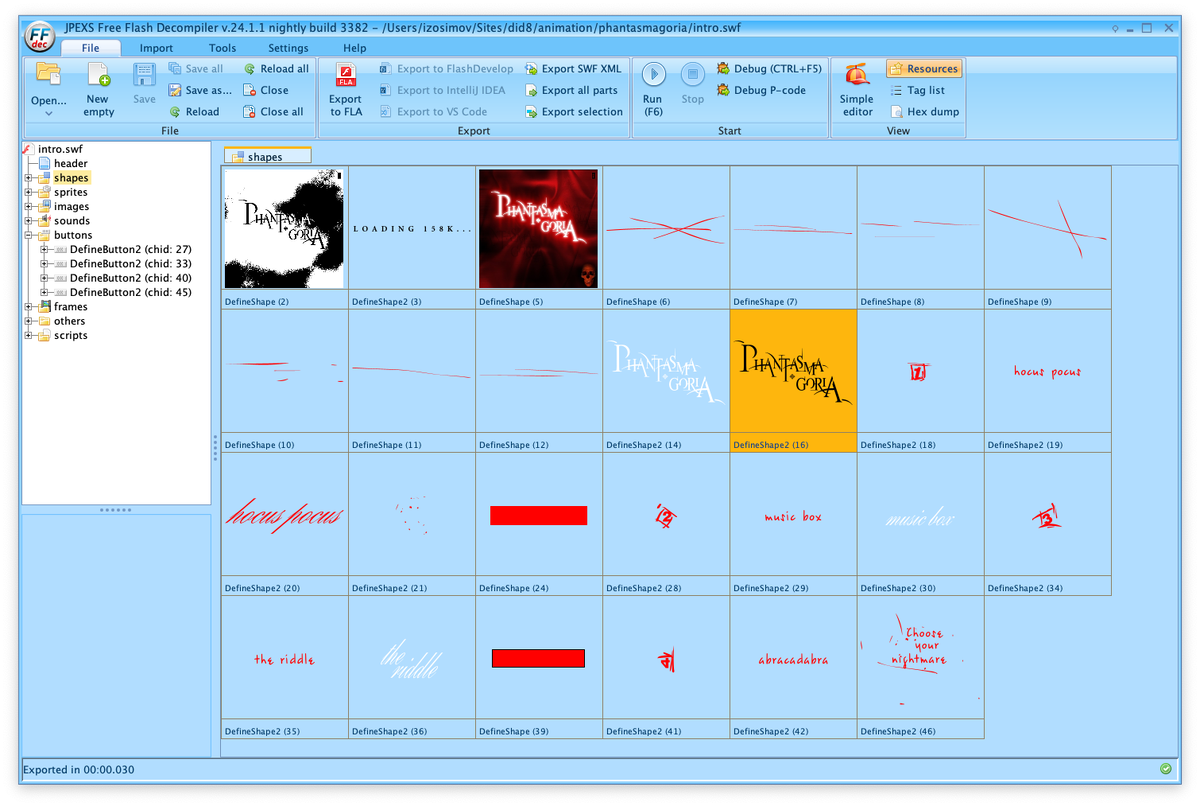
Task: Click the Run (F6) play icon
Action: click(653, 74)
